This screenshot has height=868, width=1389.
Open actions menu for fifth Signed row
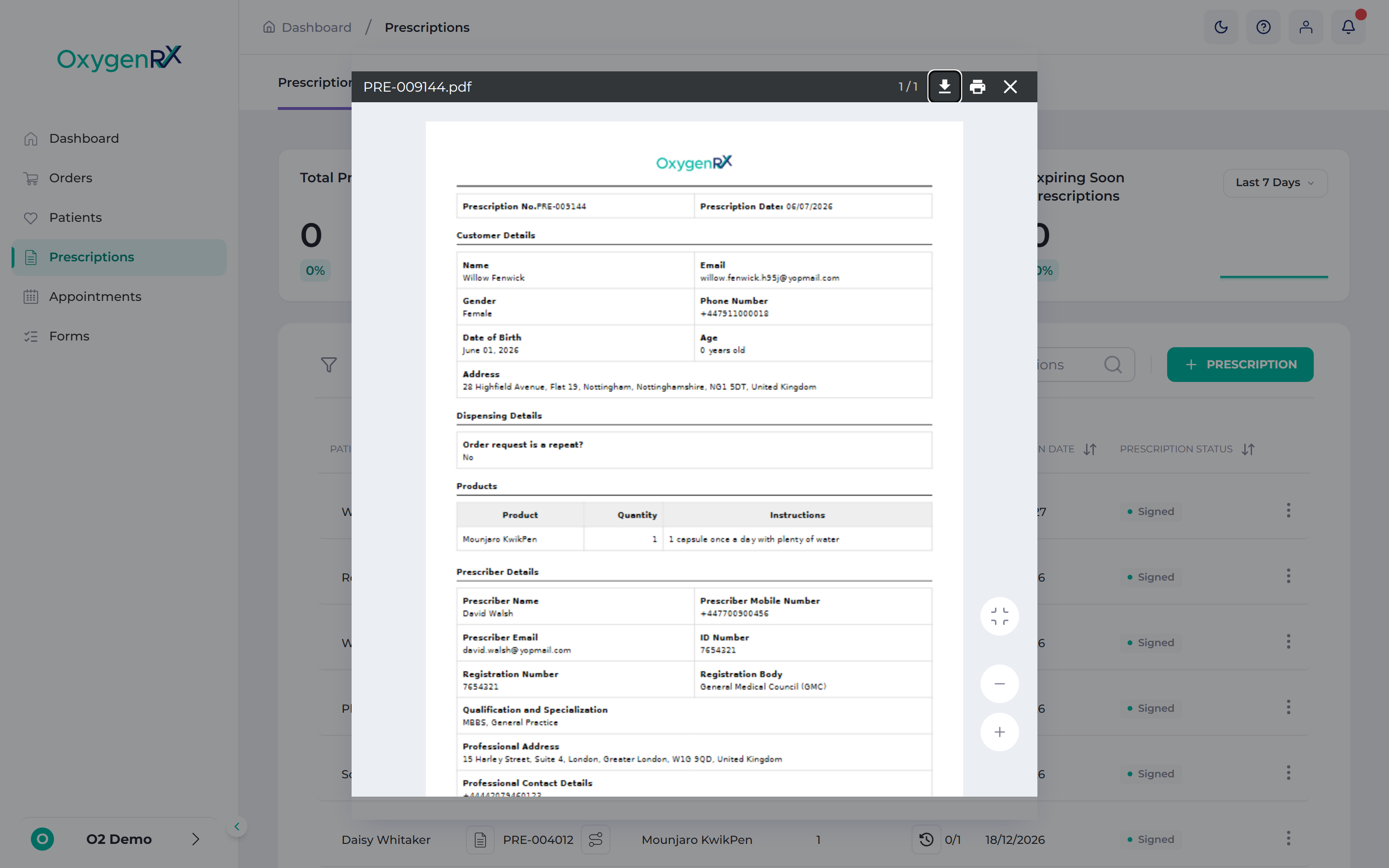coord(1289,773)
